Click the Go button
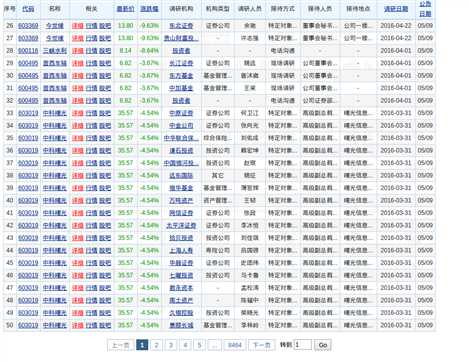Screen dimensions: 469x362 [x=323, y=345]
